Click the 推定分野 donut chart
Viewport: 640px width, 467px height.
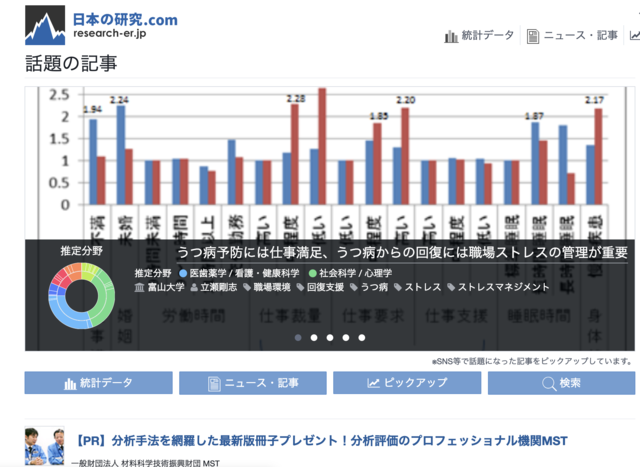tap(81, 296)
